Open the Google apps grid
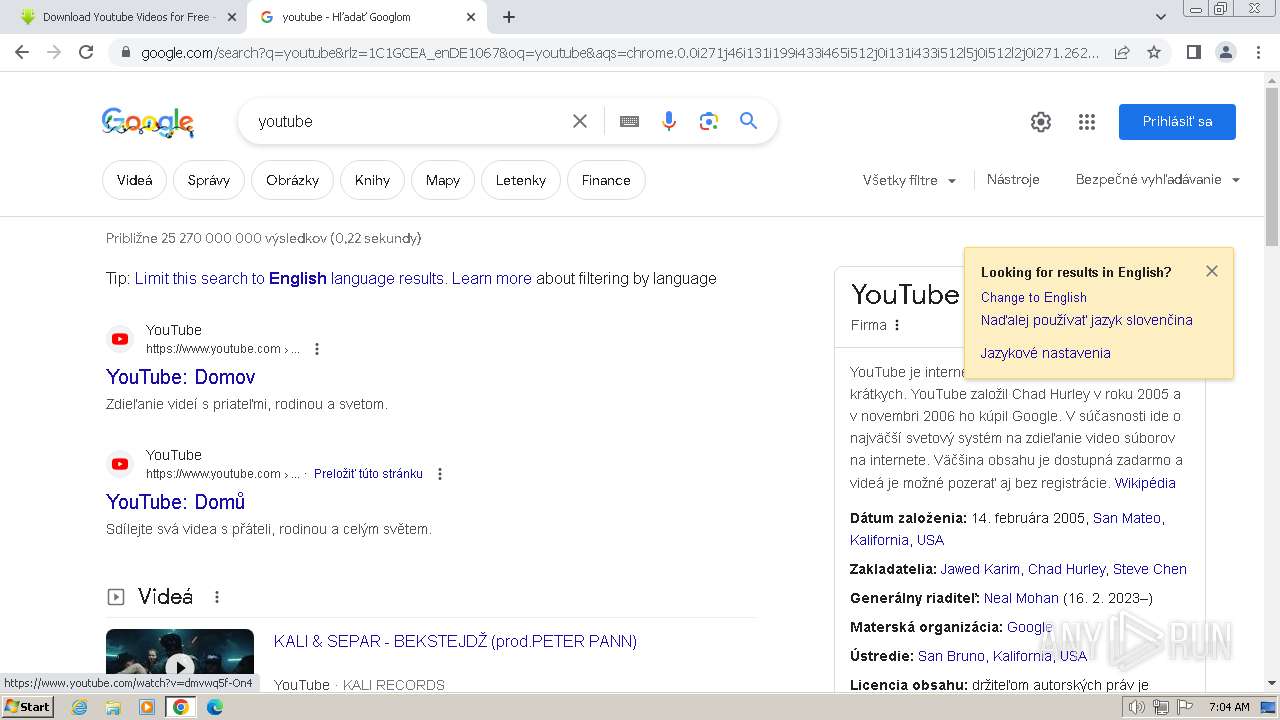The width and height of the screenshot is (1280, 720). [1087, 122]
